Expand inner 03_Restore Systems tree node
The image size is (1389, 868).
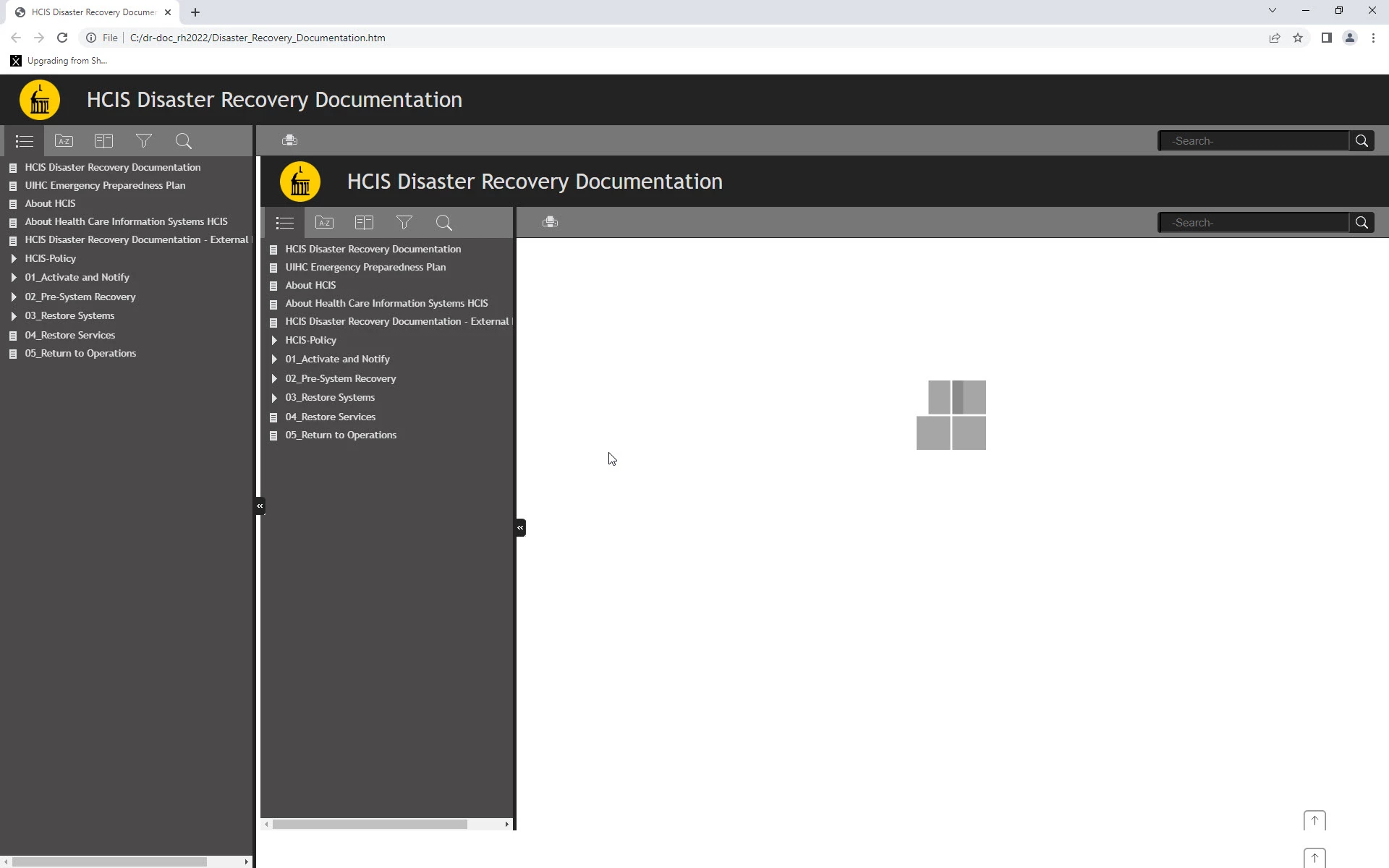274,398
